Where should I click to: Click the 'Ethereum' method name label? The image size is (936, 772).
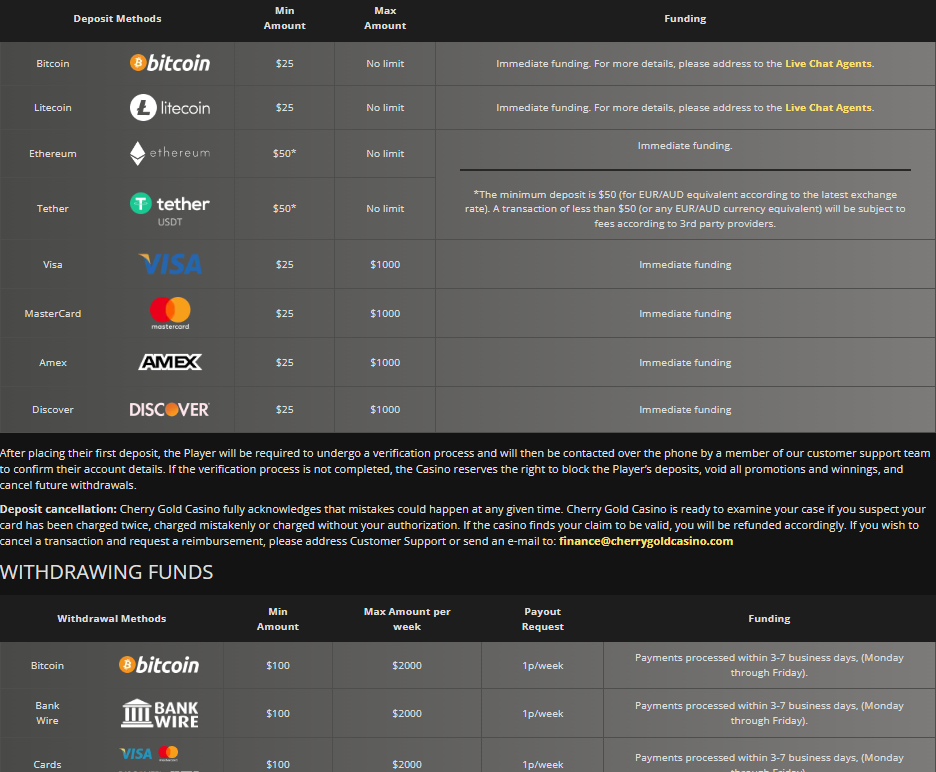pyautogui.click(x=53, y=153)
